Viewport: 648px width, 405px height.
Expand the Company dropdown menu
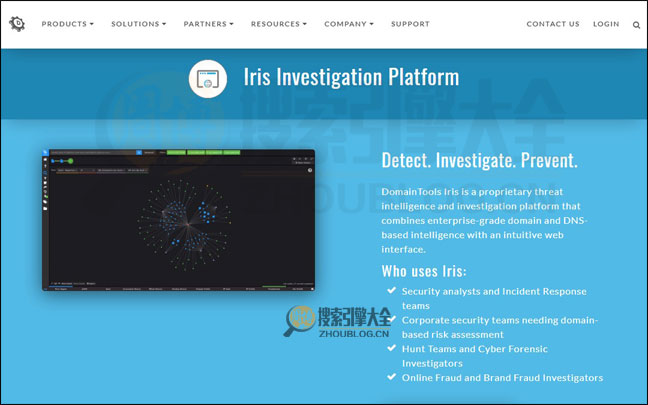point(349,24)
